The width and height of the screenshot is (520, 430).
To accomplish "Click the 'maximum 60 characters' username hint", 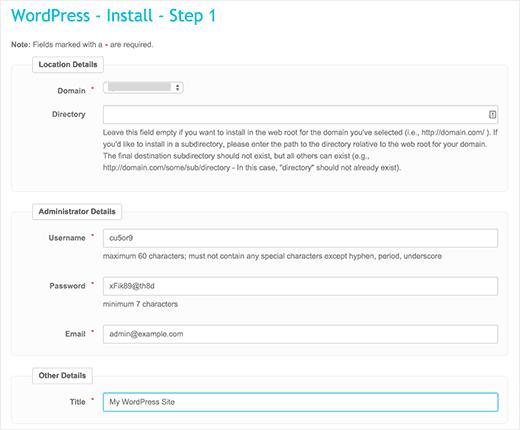I will pyautogui.click(x=272, y=256).
